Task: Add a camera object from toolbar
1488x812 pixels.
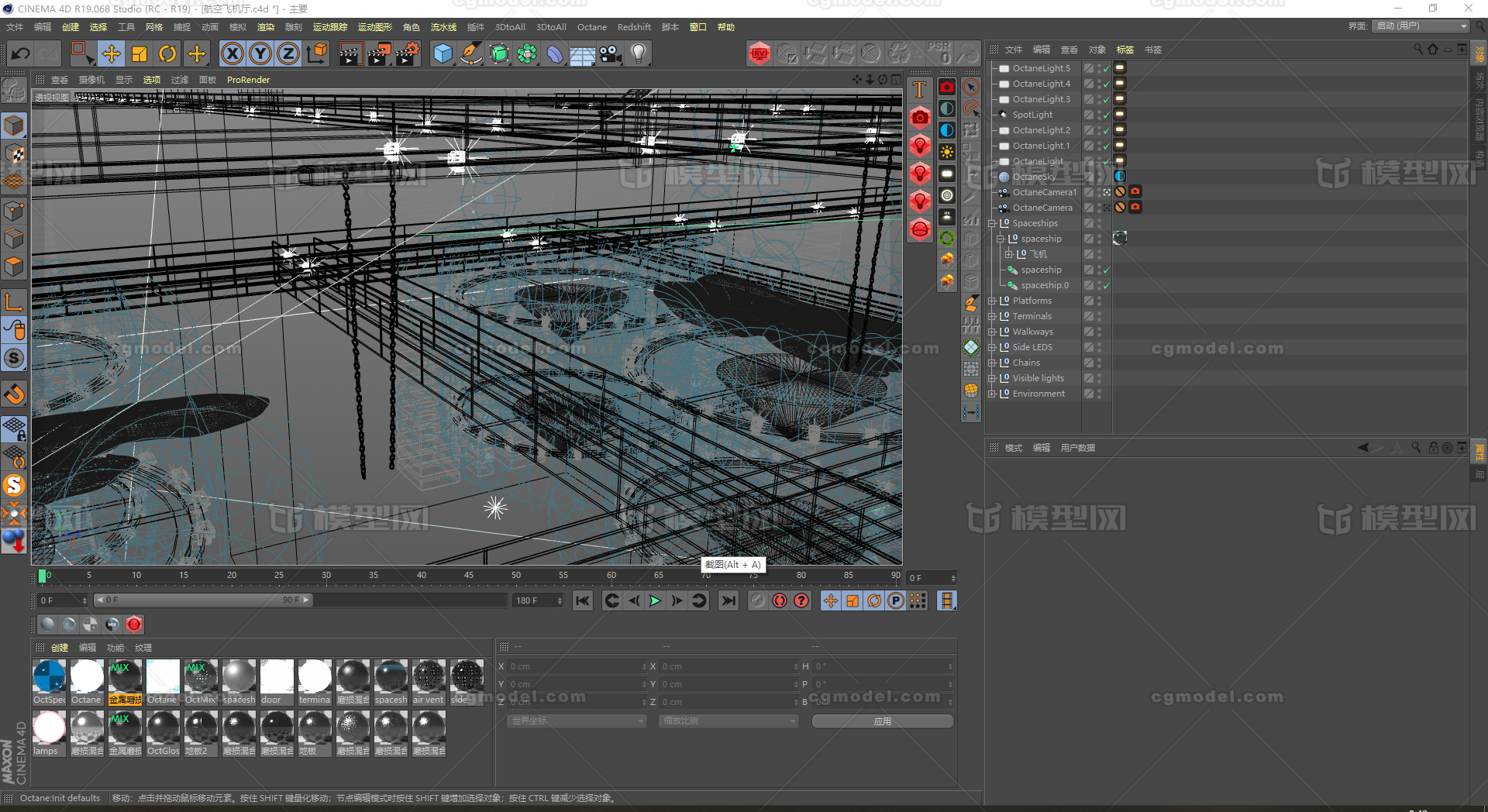Action: pyautogui.click(x=611, y=53)
